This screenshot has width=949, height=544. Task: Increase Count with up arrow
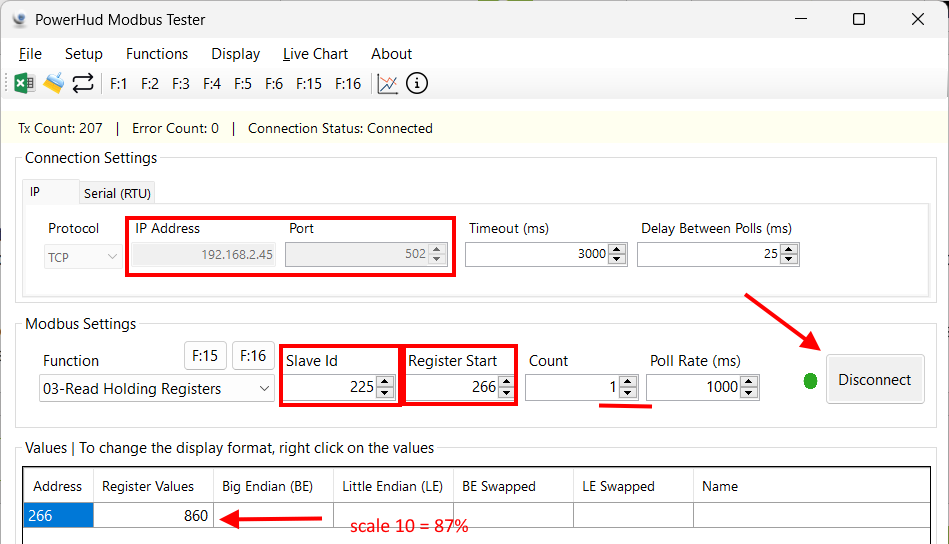(628, 381)
